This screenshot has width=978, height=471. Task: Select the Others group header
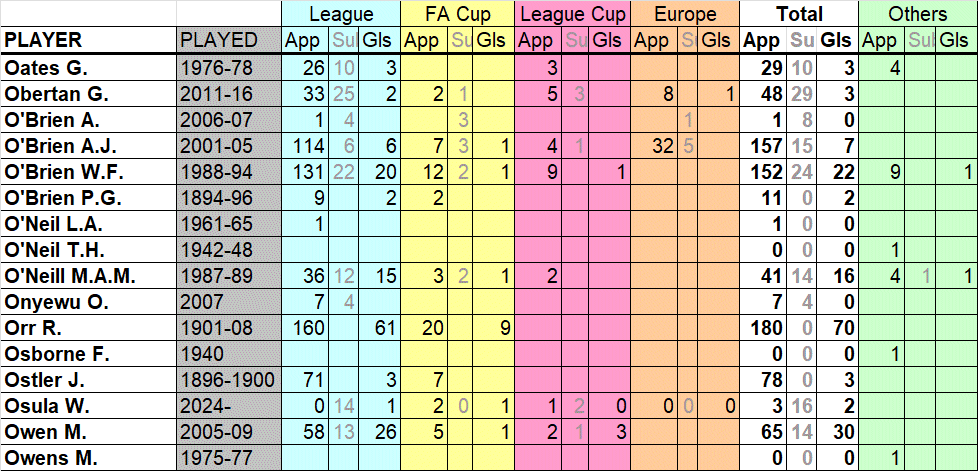[x=917, y=14]
